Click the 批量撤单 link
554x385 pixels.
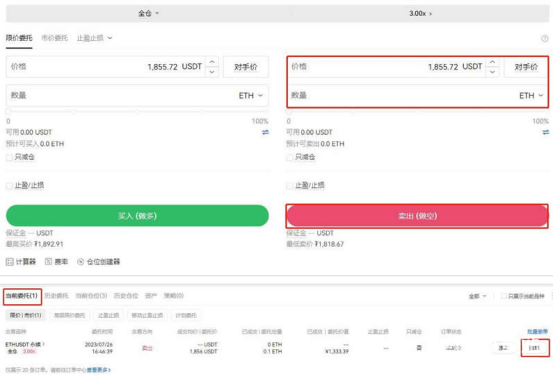pyautogui.click(x=537, y=331)
